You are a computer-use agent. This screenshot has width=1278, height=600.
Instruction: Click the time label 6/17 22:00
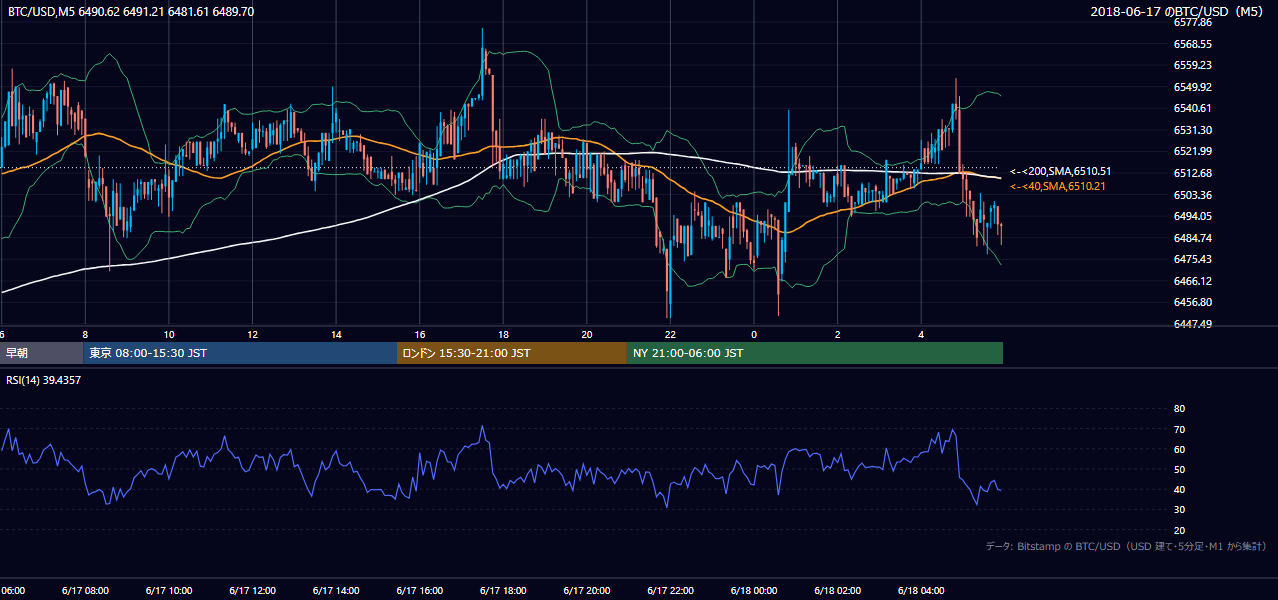pos(670,591)
